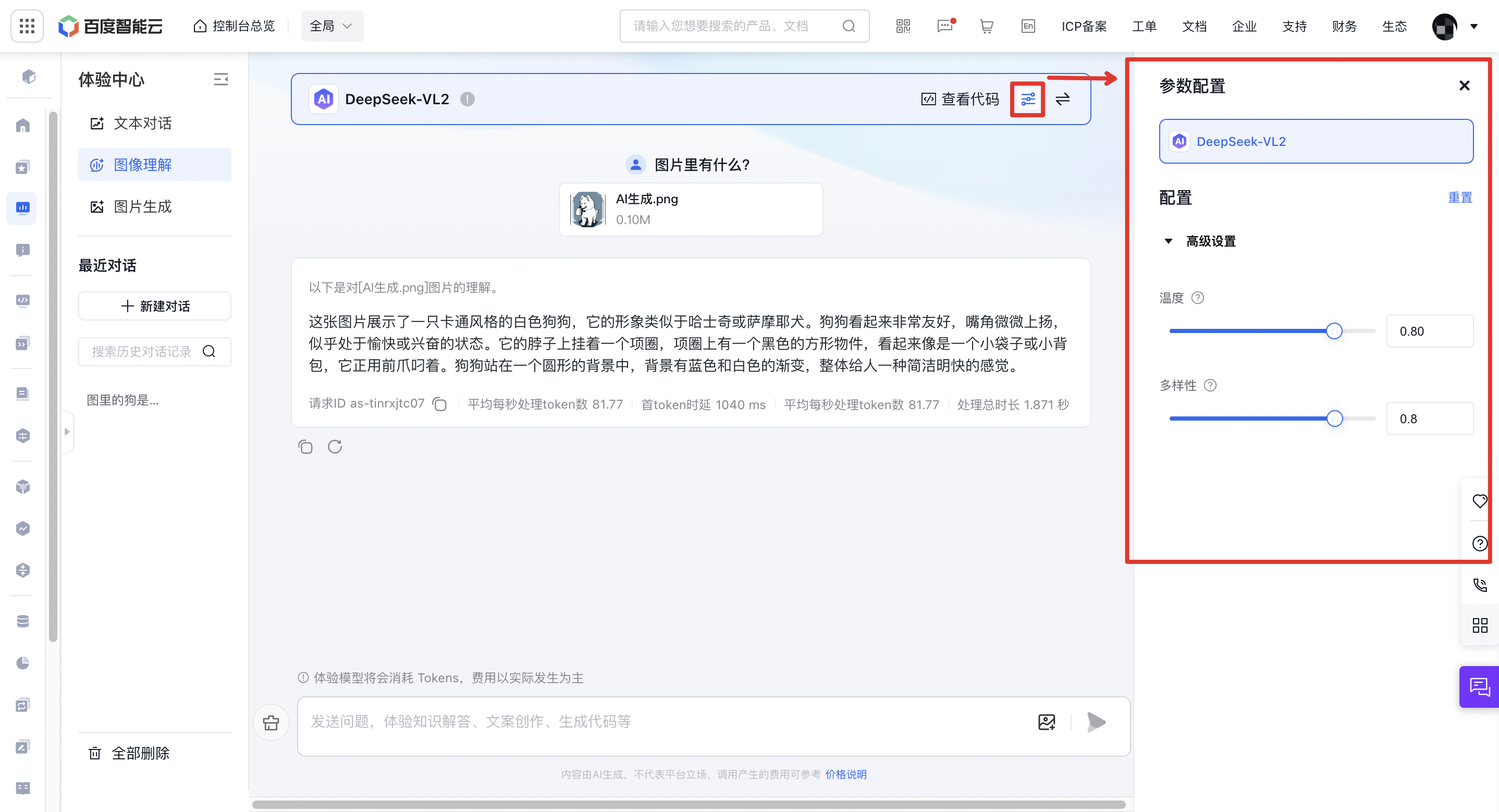Viewport: 1499px width, 812px height.
Task: Open the apps grid menu icon
Action: tap(27, 26)
